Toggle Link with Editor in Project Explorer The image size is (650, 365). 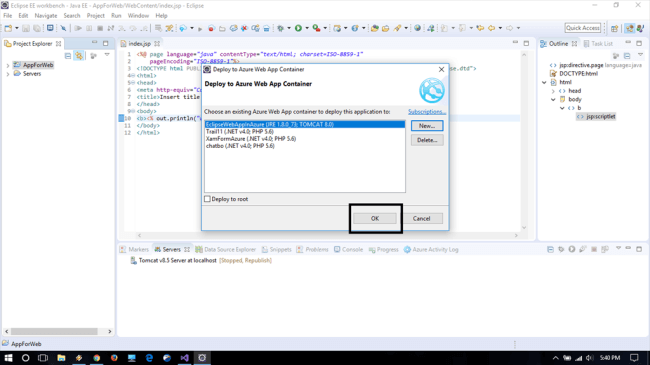79,56
